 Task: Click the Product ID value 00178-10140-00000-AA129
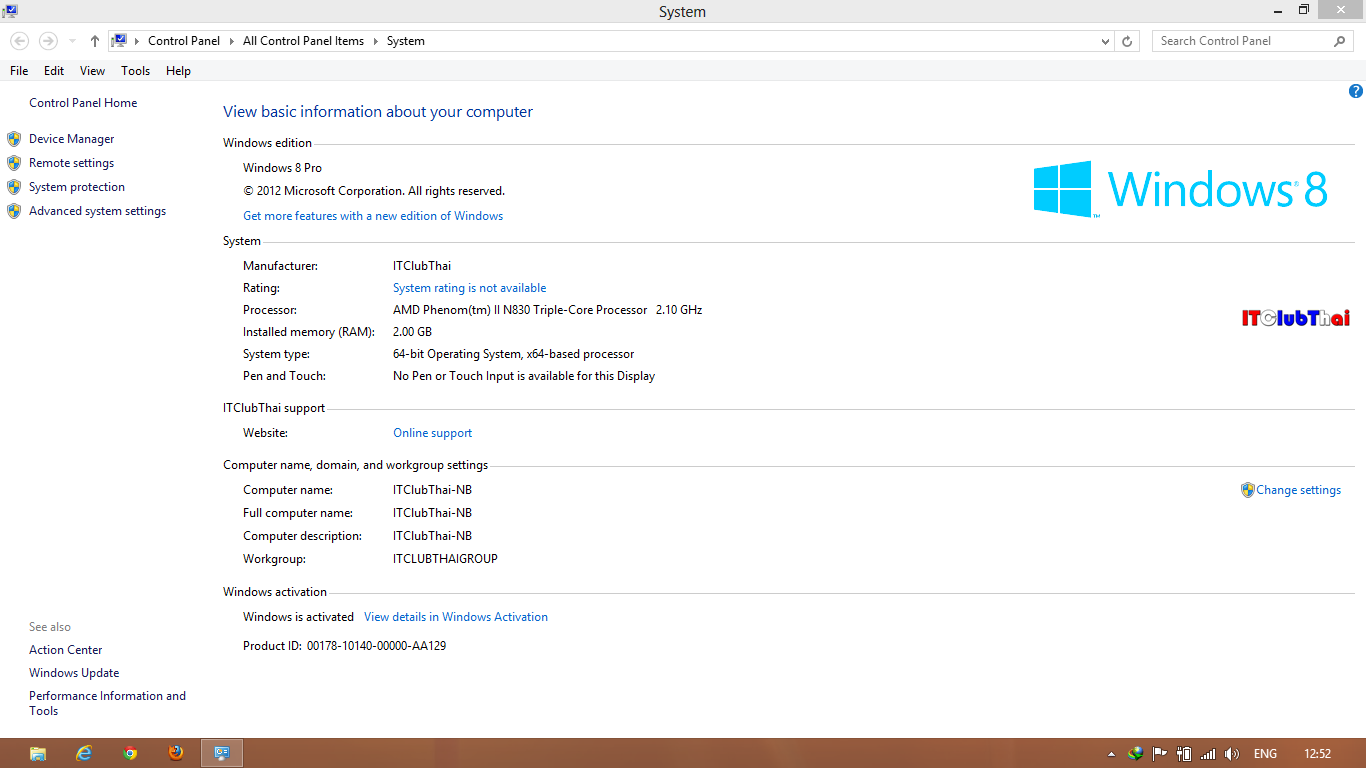[x=377, y=646]
